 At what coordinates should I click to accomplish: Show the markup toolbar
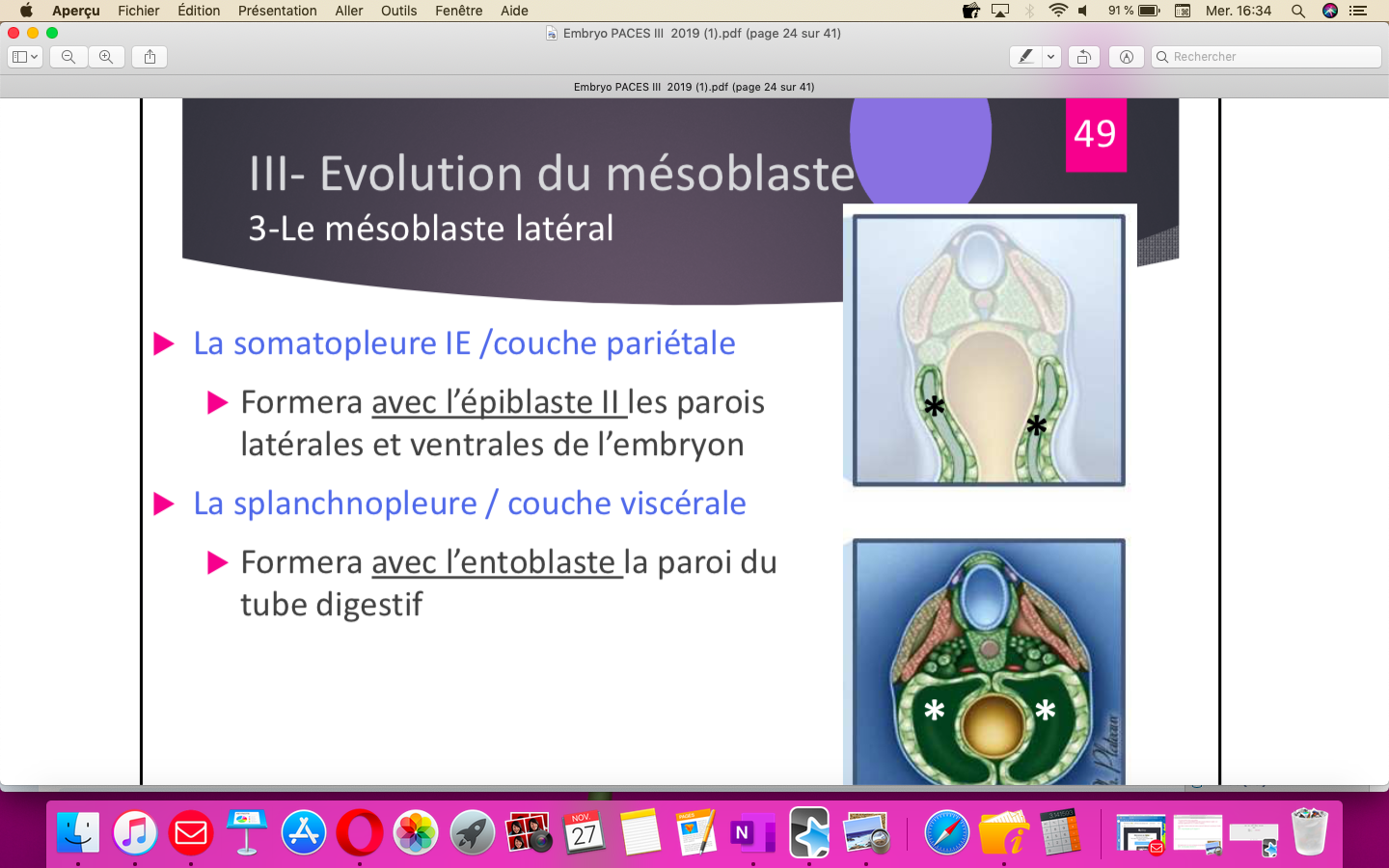click(x=1126, y=57)
